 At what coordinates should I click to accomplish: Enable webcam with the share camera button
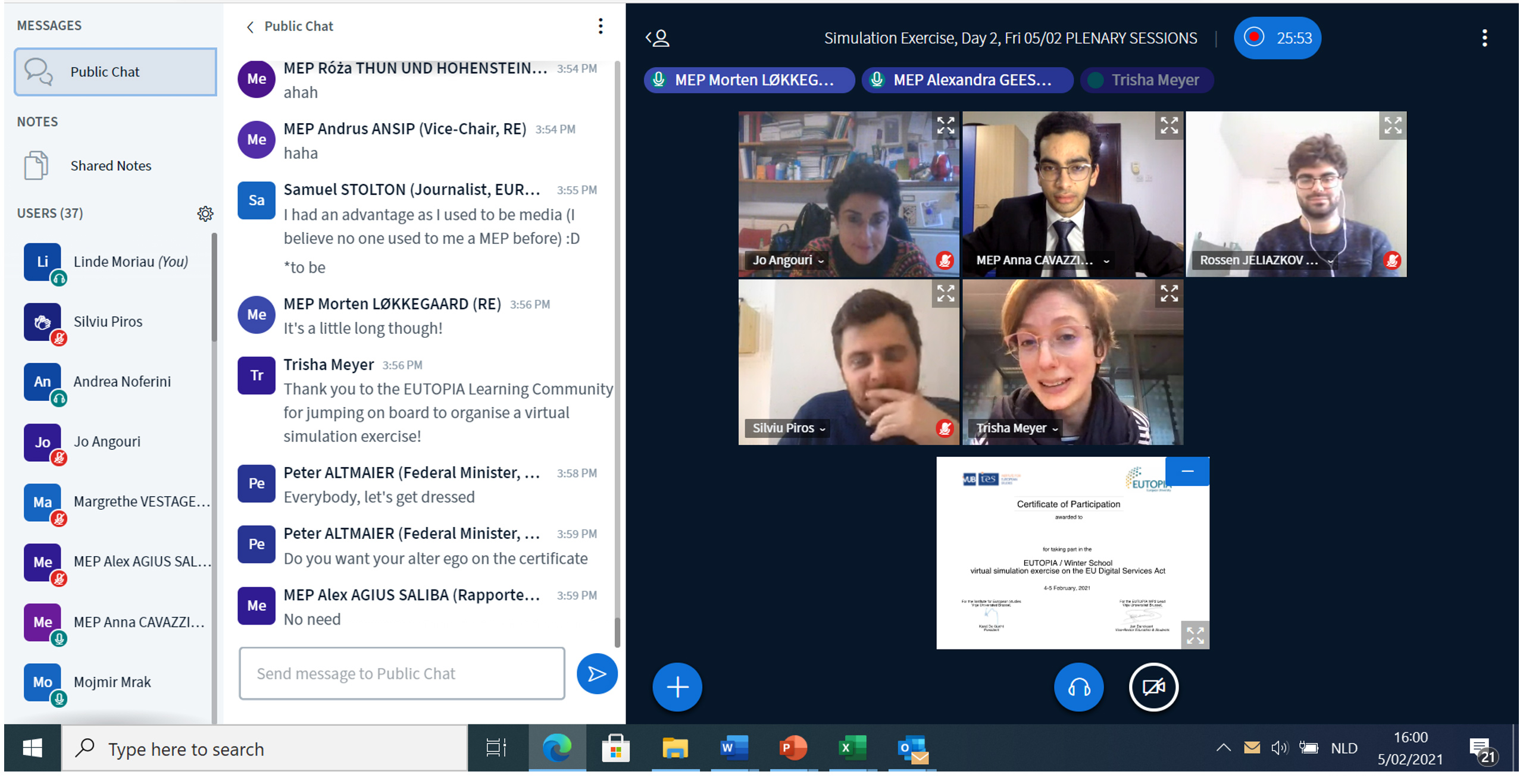click(x=1153, y=687)
